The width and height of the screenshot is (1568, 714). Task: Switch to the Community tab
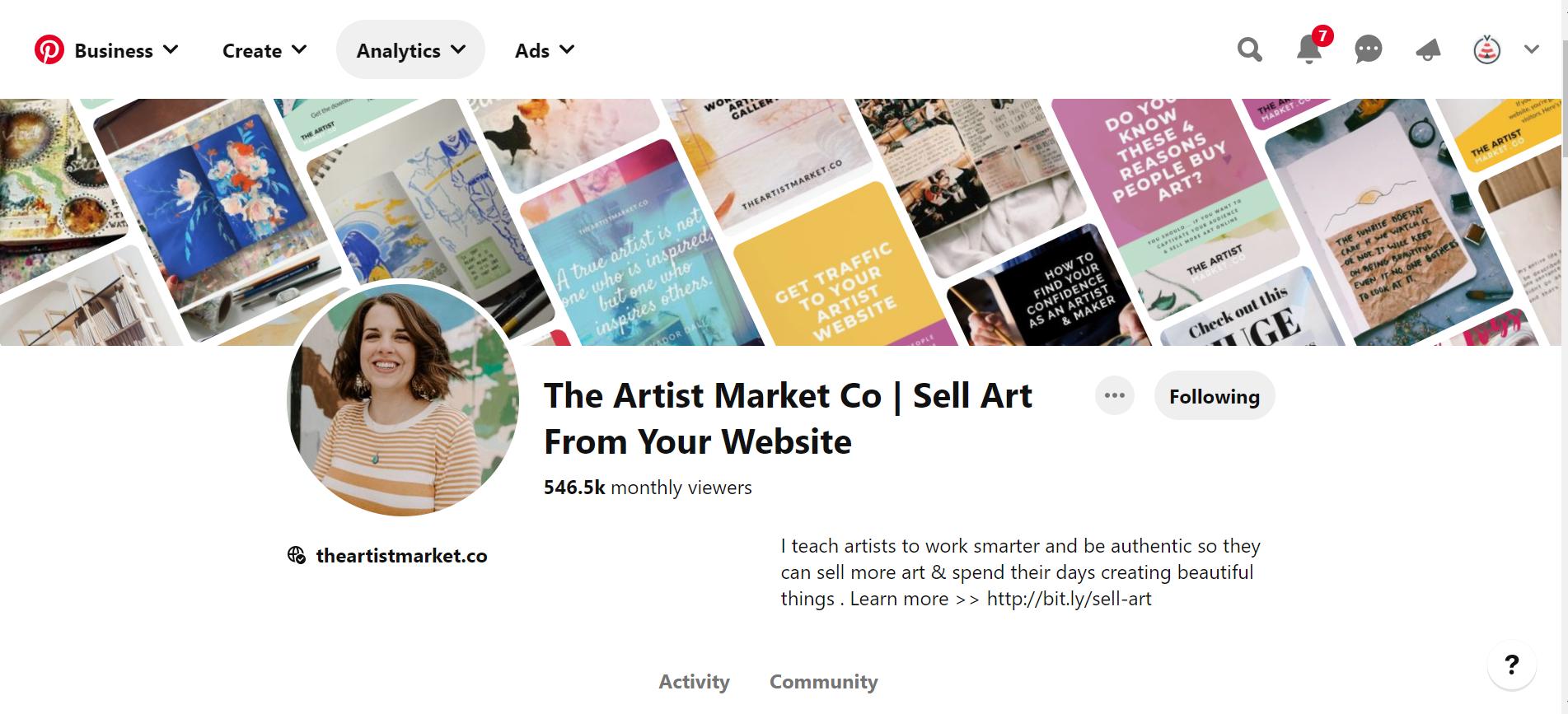click(x=823, y=682)
